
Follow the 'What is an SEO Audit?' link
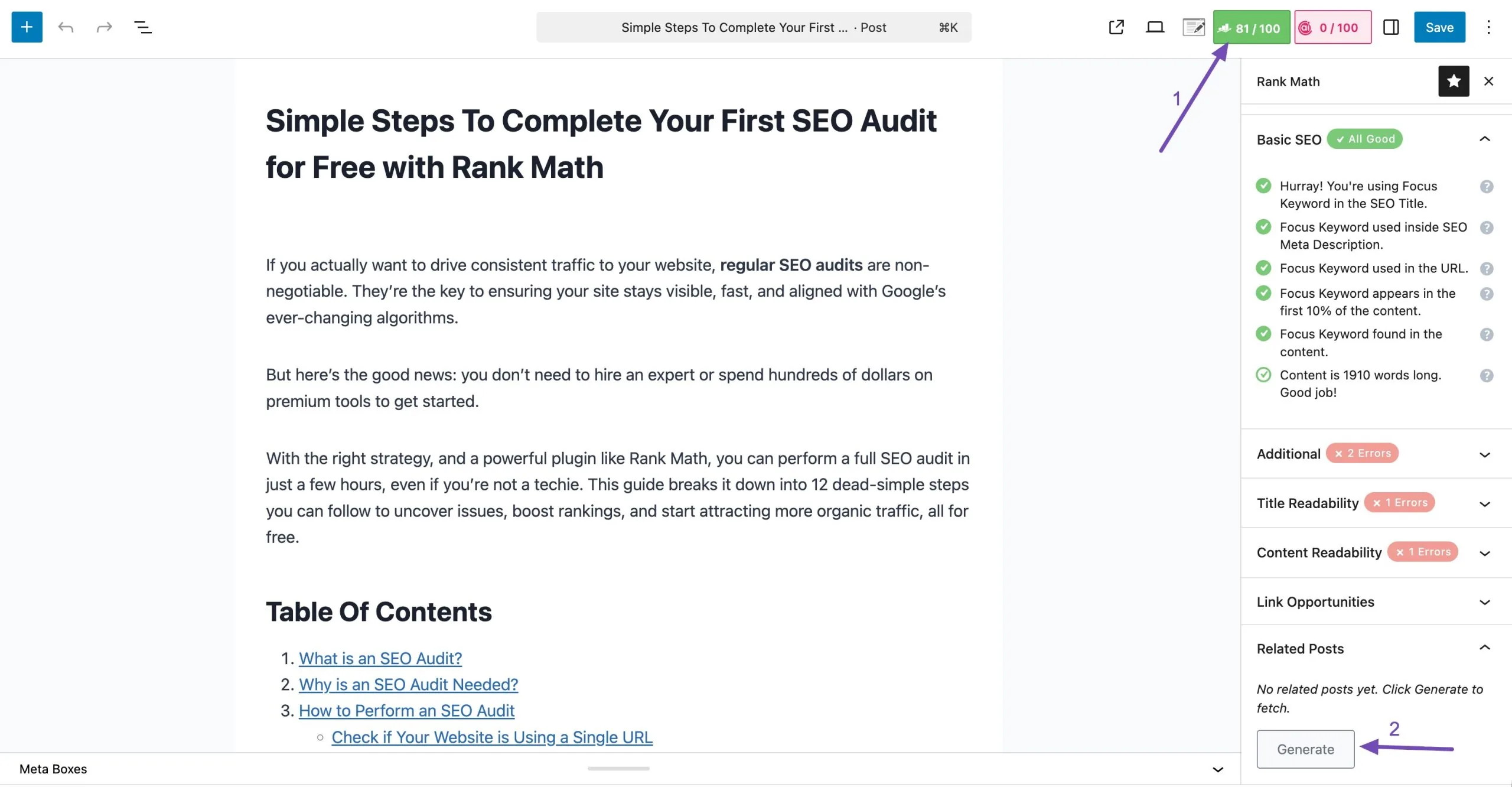[x=380, y=658]
